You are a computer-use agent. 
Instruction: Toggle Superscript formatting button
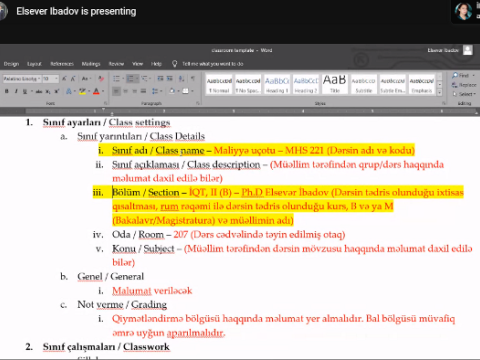coord(57,91)
